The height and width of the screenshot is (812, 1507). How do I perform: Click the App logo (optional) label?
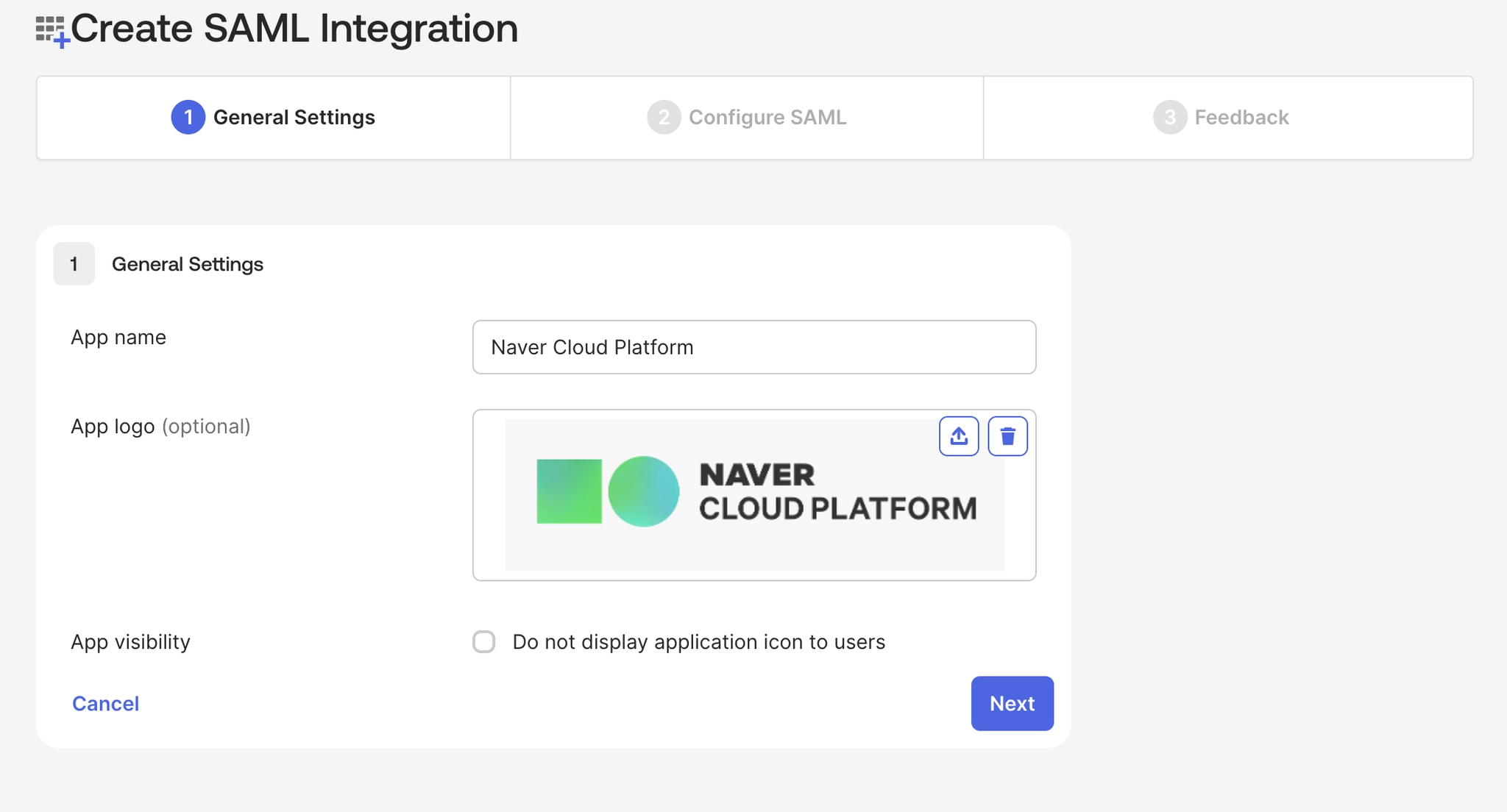[160, 427]
